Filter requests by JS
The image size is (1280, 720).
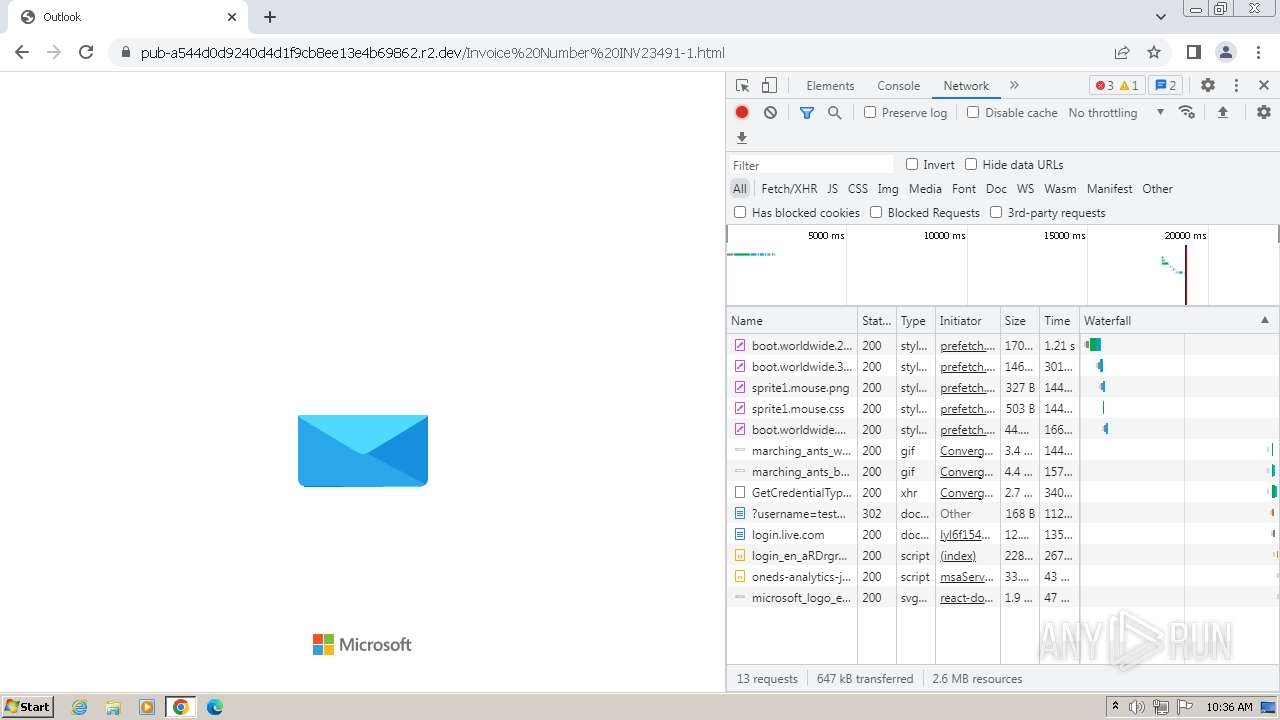[x=832, y=188]
